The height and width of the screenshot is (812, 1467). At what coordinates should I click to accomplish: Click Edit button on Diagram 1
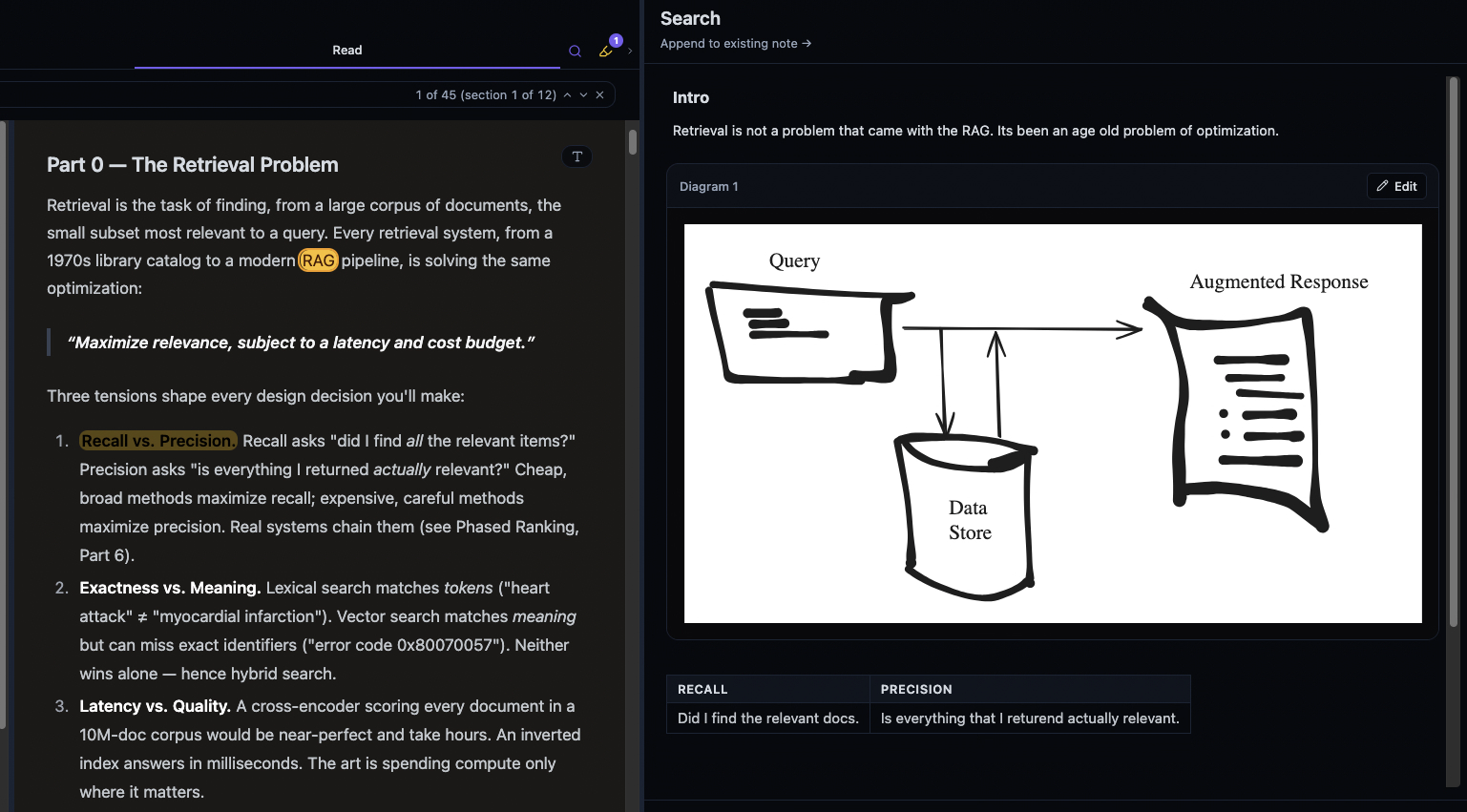point(1396,186)
